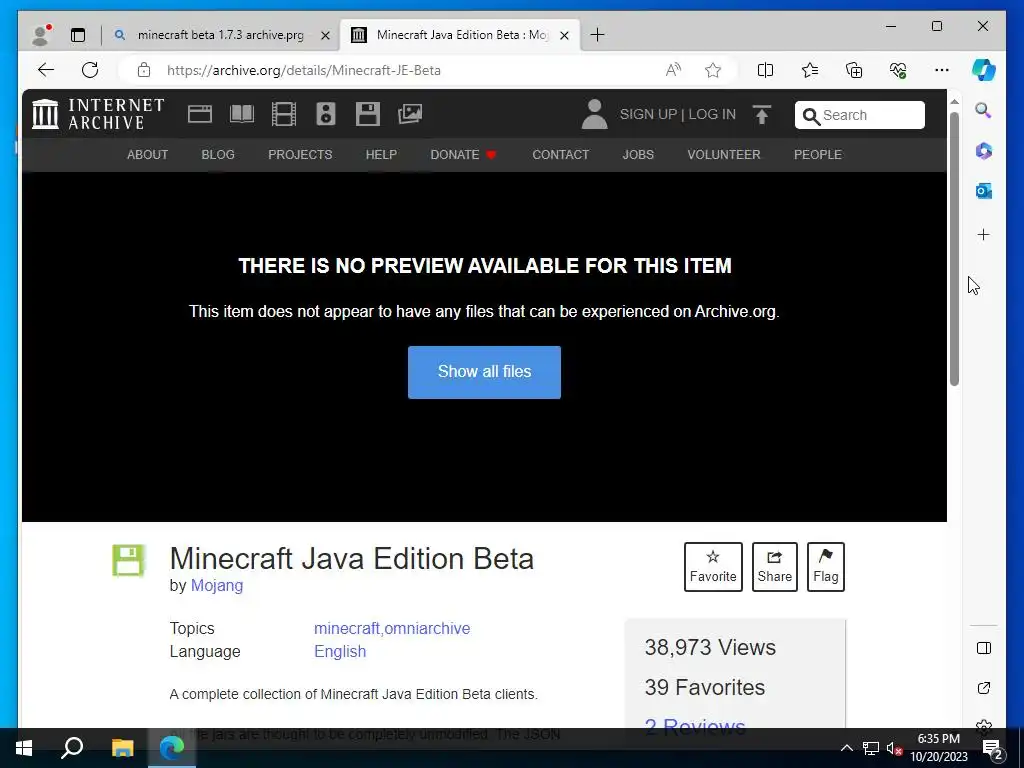Refresh the page
The height and width of the screenshot is (768, 1024).
click(x=90, y=70)
